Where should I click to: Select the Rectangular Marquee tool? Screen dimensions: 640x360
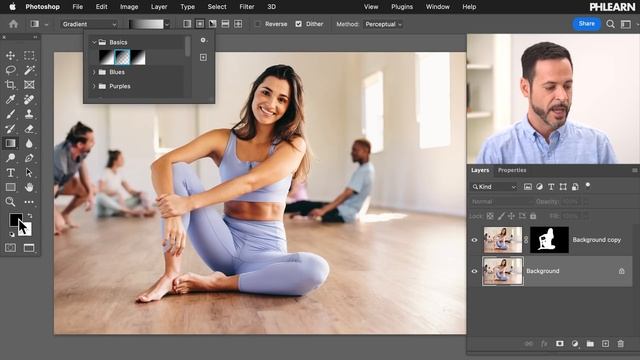[29, 55]
